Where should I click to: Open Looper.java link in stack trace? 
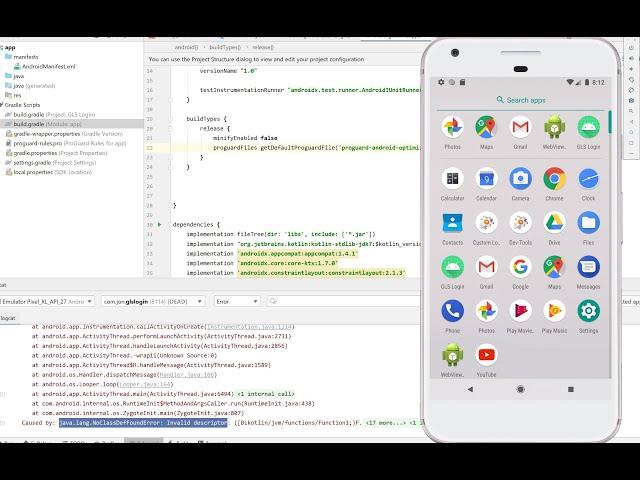coord(144,384)
